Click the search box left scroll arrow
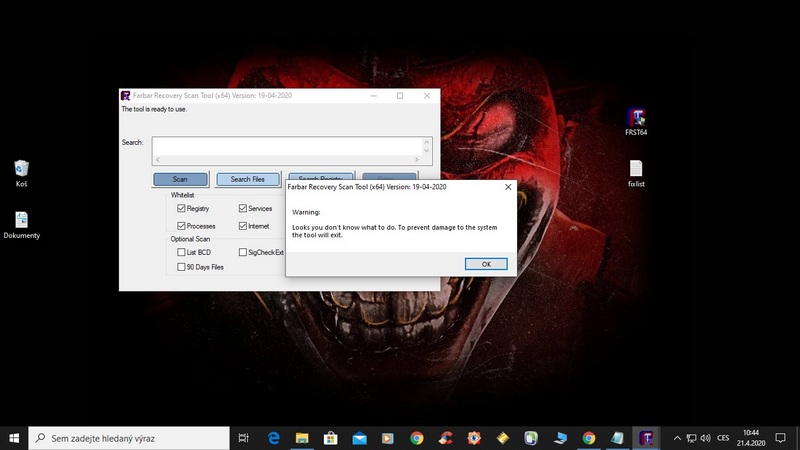 coord(158,160)
